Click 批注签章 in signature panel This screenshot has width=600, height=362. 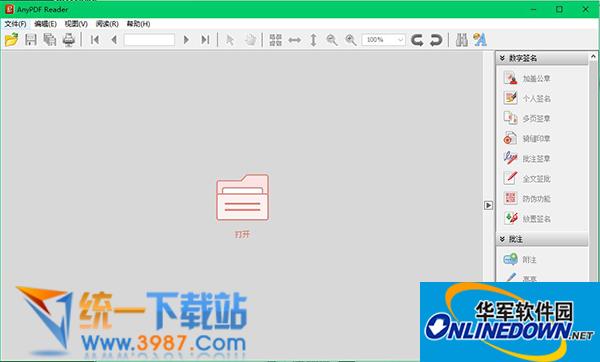coord(527,158)
